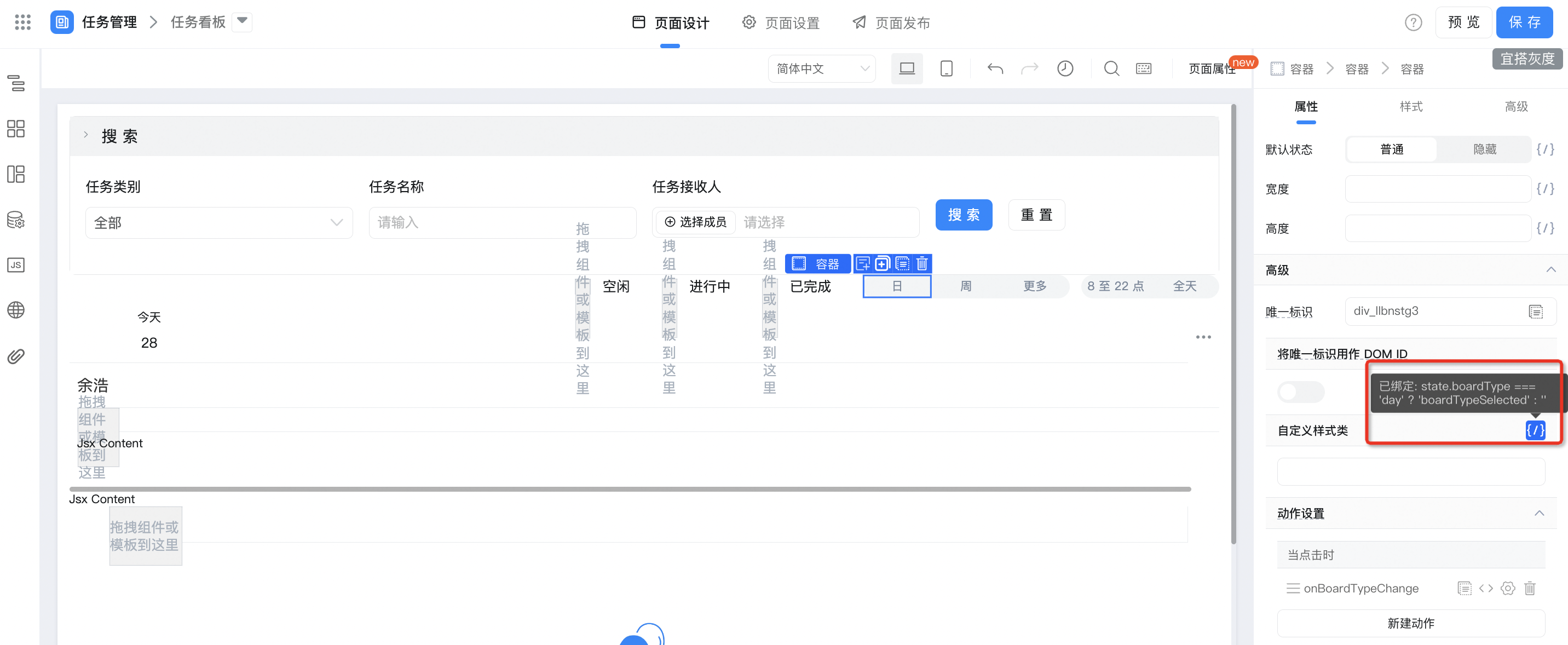Open the layout templates sidebar icon

[x=16, y=174]
